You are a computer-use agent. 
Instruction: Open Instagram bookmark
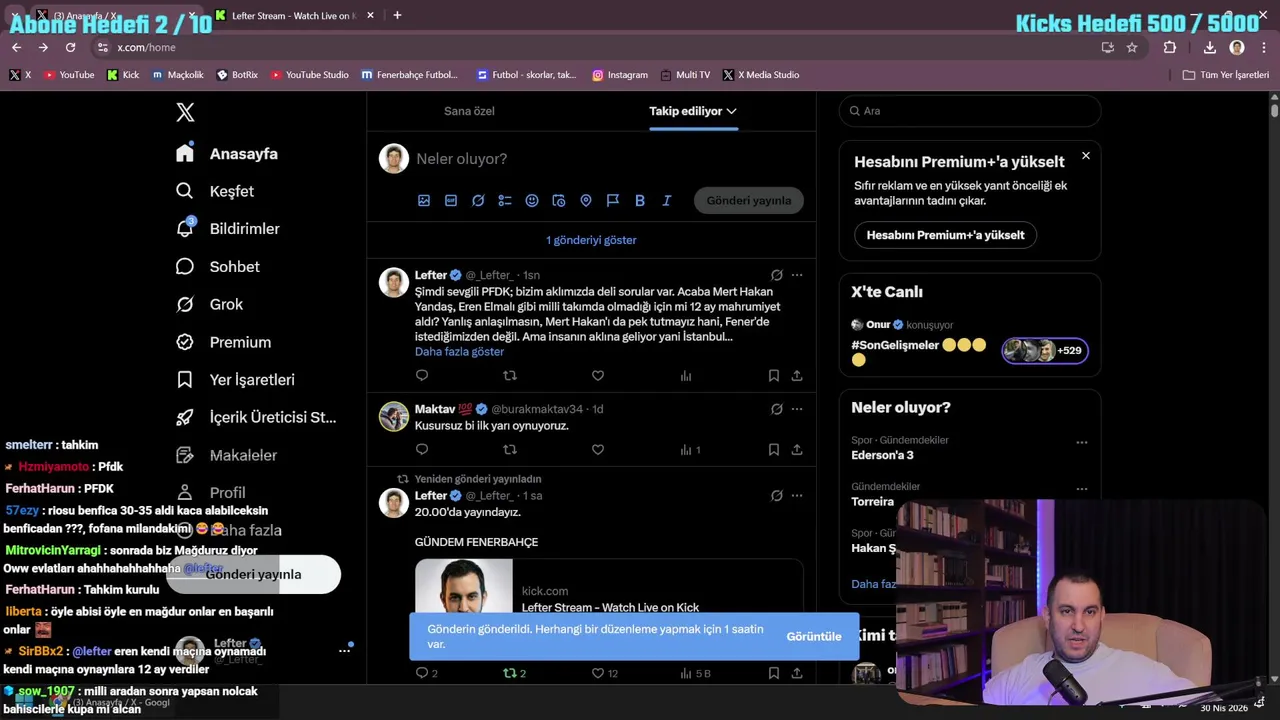click(620, 75)
